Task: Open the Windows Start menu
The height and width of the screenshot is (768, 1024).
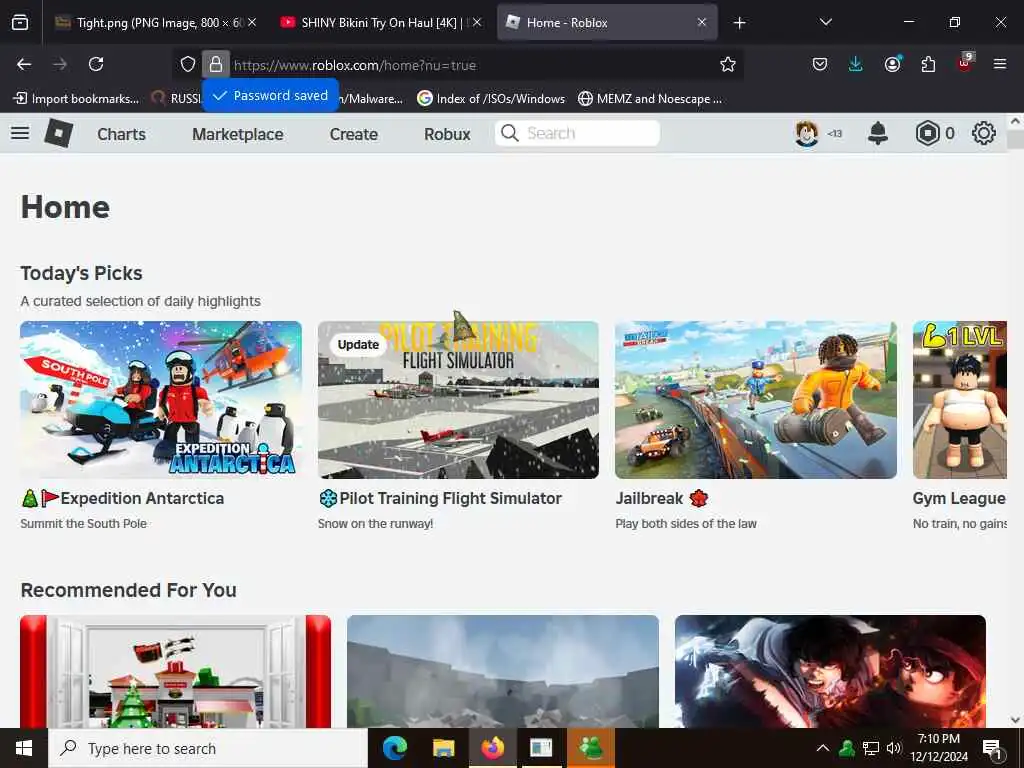Action: coord(24,748)
